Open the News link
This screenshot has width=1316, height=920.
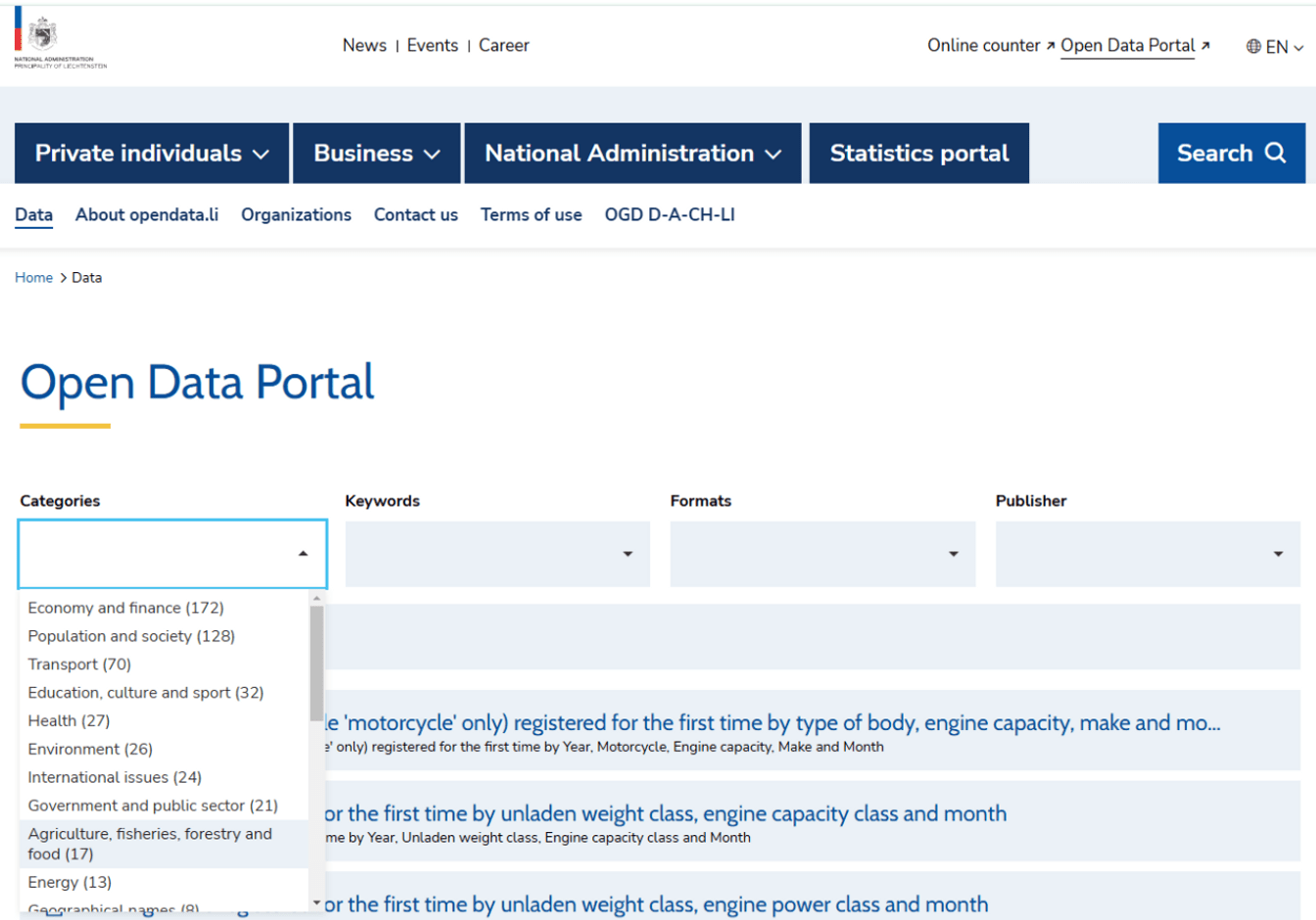[x=364, y=45]
